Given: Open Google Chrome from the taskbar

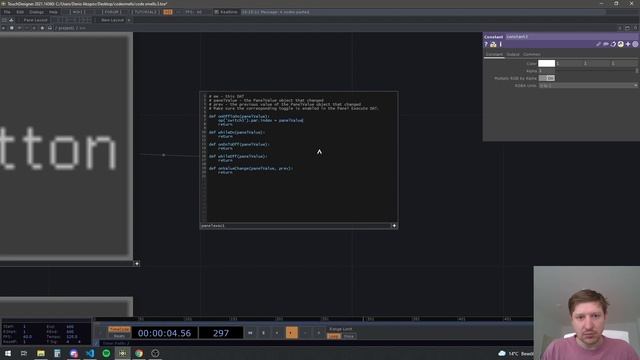Looking at the screenshot, I should pos(139,353).
